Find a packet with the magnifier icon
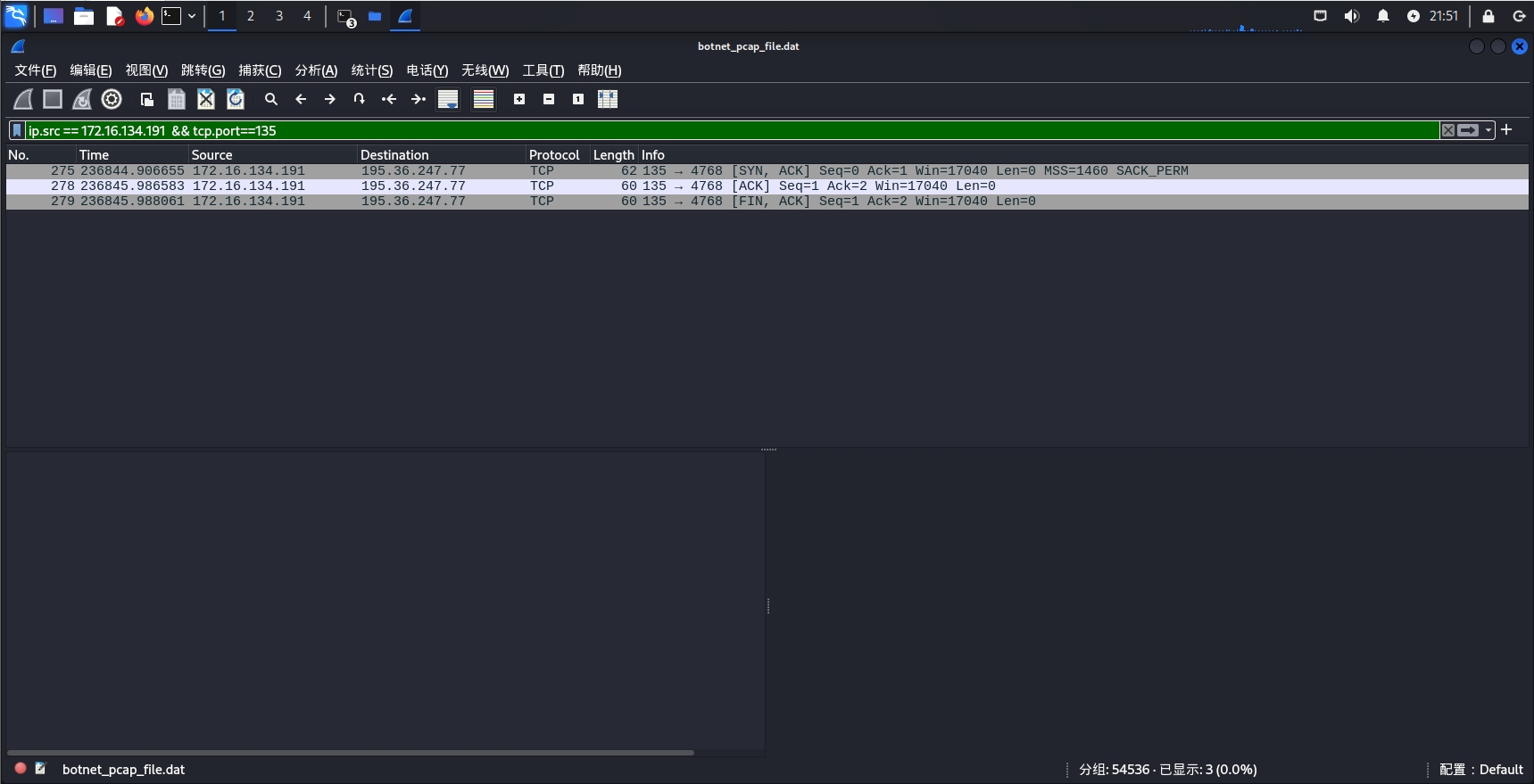 [271, 99]
